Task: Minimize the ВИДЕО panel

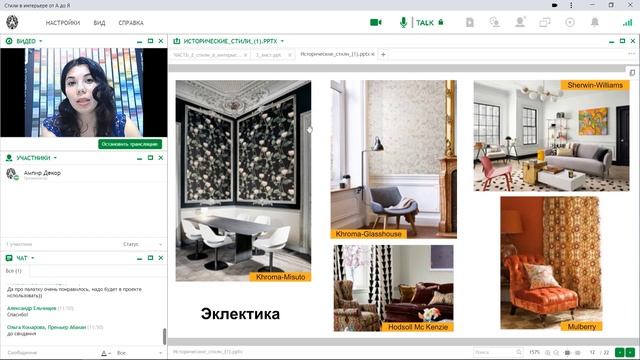Action: click(140, 41)
